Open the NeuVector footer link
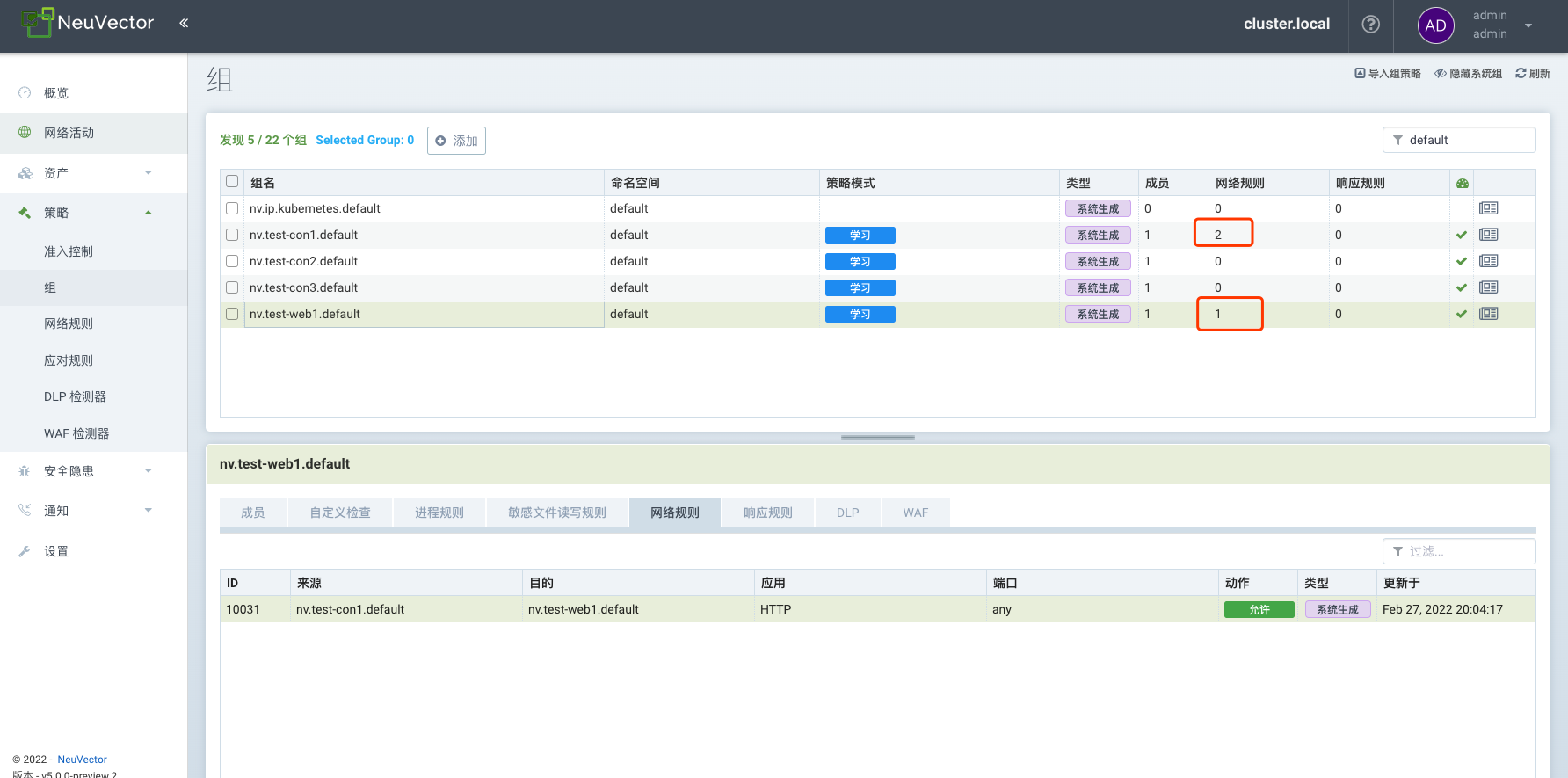 coord(82,760)
